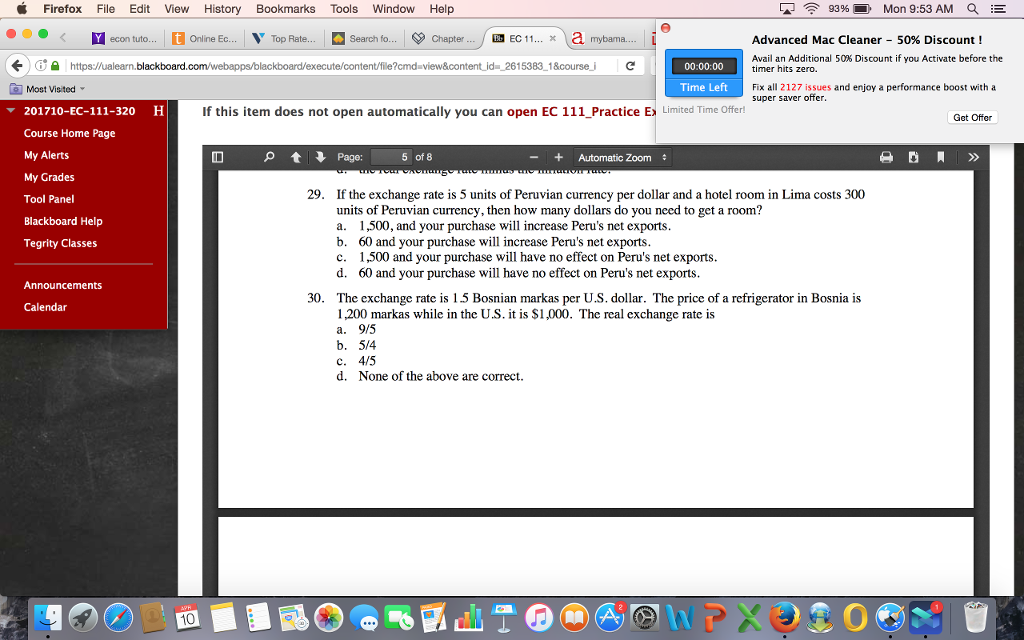Image resolution: width=1024 pixels, height=640 pixels.
Task: Open the Edit menu
Action: (x=140, y=9)
